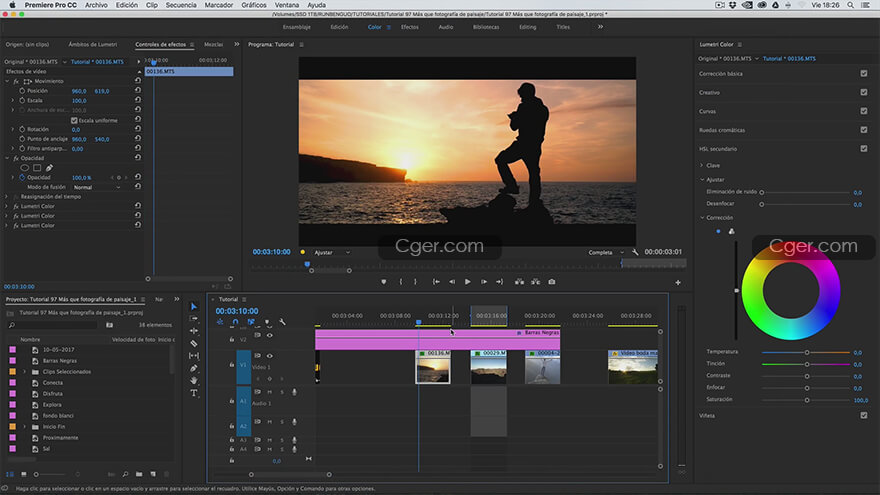The height and width of the screenshot is (495, 880).
Task: Select Barras Negras item in project
Action: pyautogui.click(x=59, y=361)
